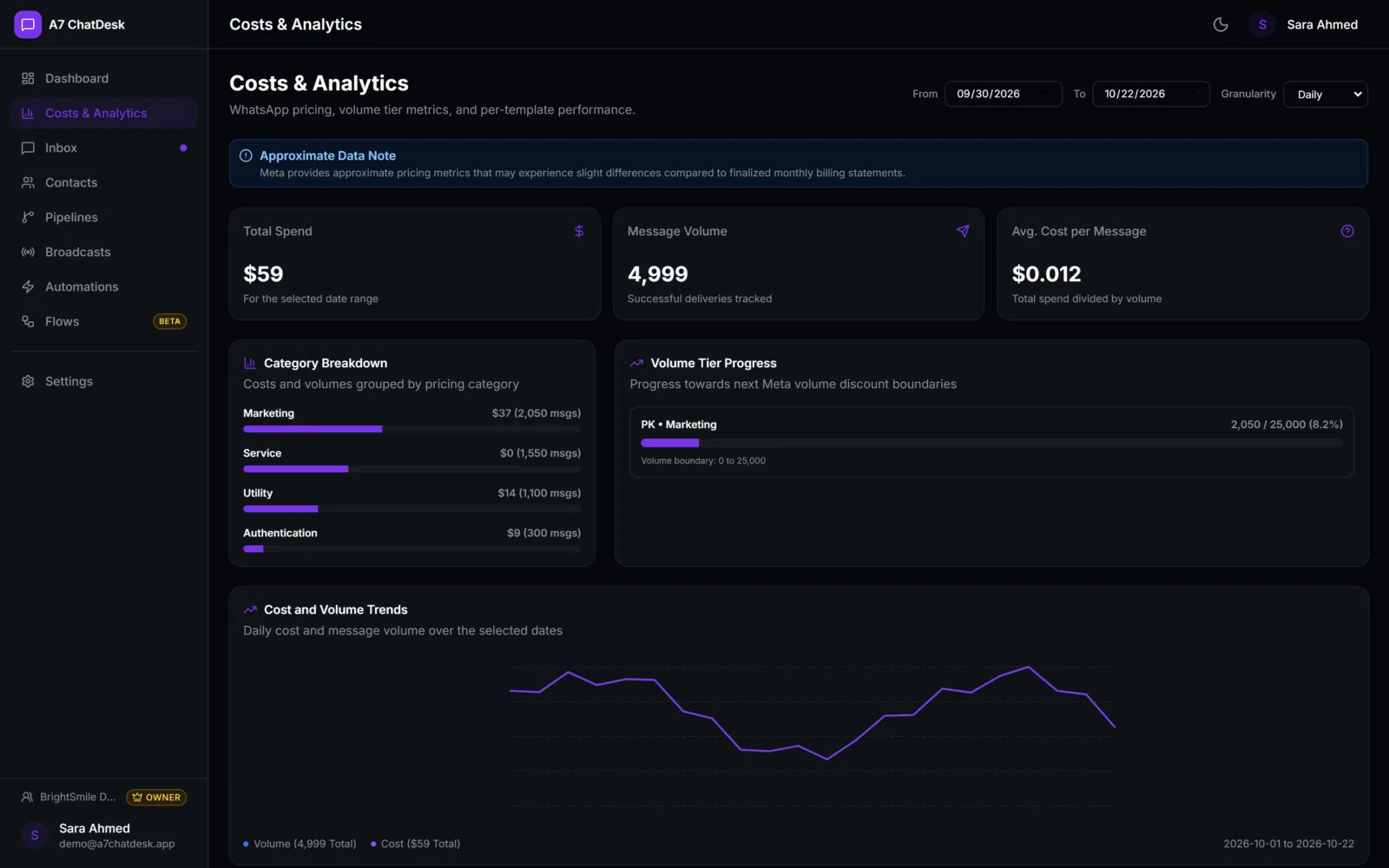Click the Service category progress bar

[x=412, y=469]
